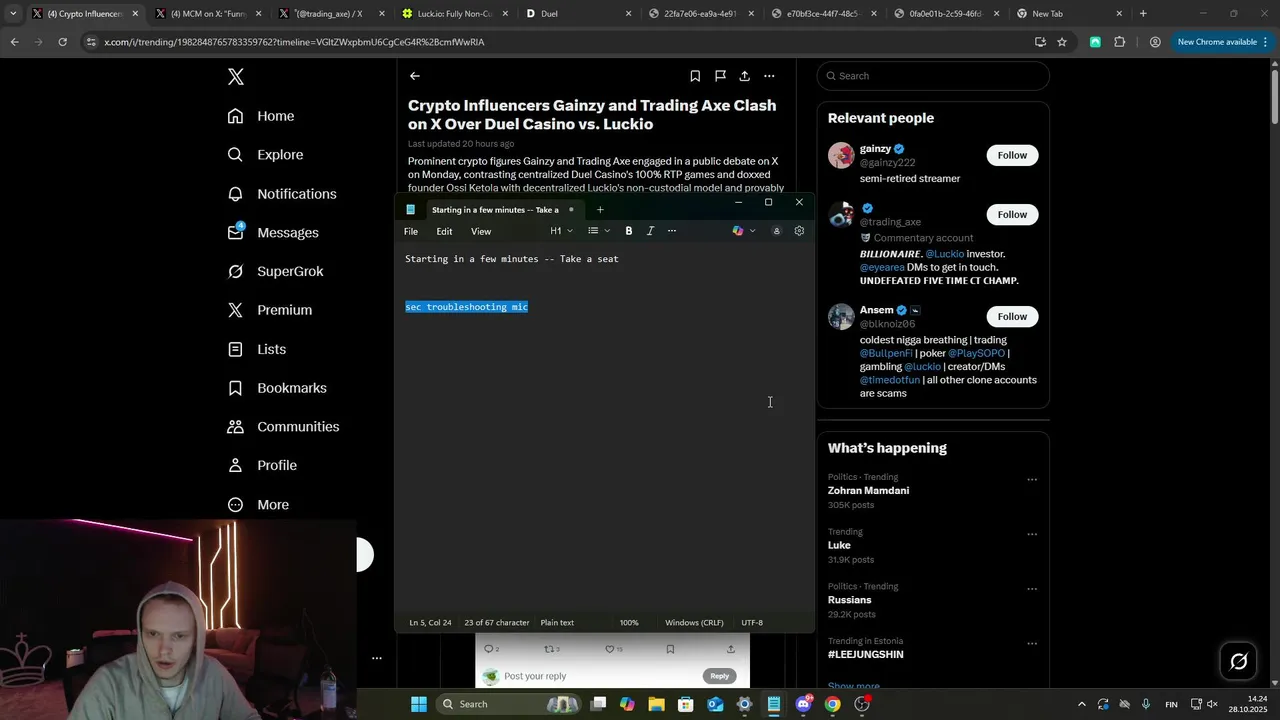Image resolution: width=1280 pixels, height=720 pixels.
Task: Open Chrome extensions puzzle icon
Action: pos(1119,42)
